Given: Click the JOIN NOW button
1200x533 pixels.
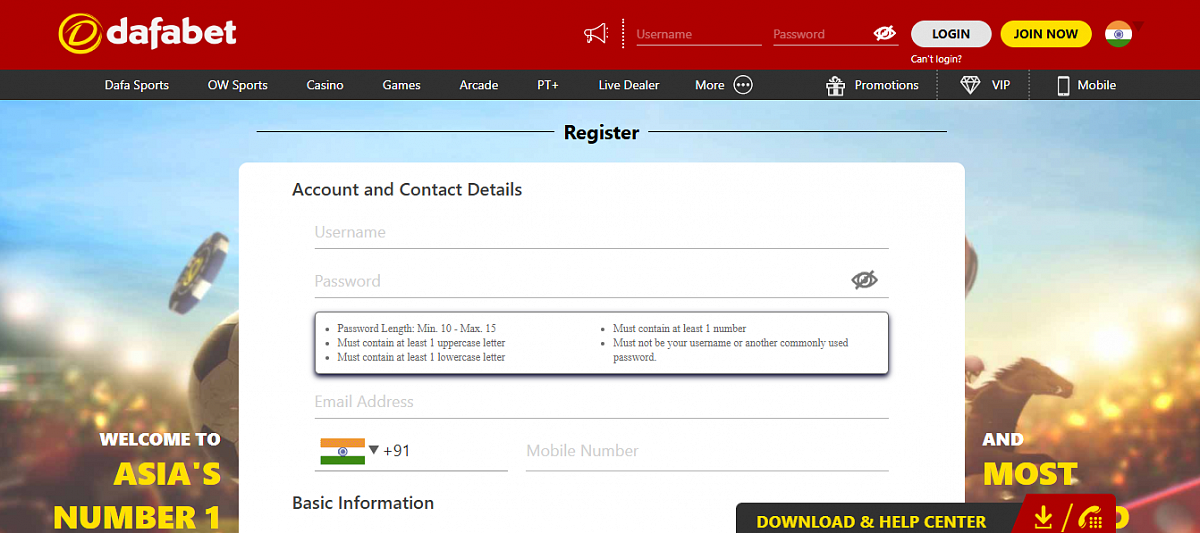Looking at the screenshot, I should click(1046, 34).
